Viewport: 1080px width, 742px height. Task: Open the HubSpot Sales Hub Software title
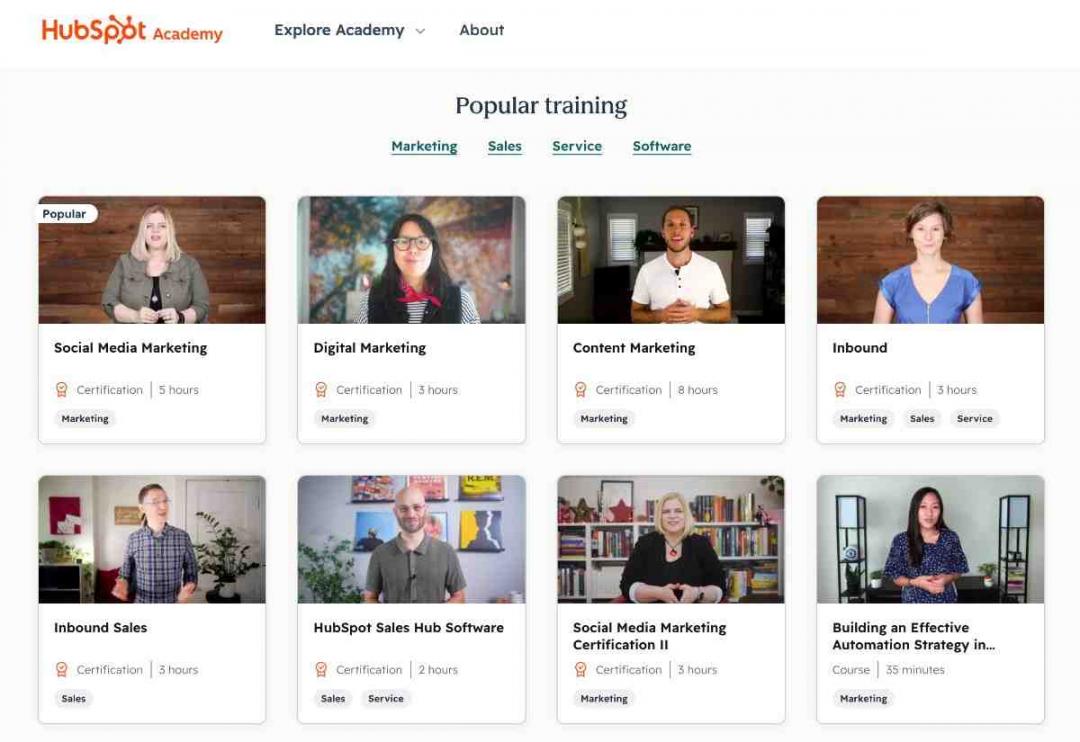coord(408,628)
